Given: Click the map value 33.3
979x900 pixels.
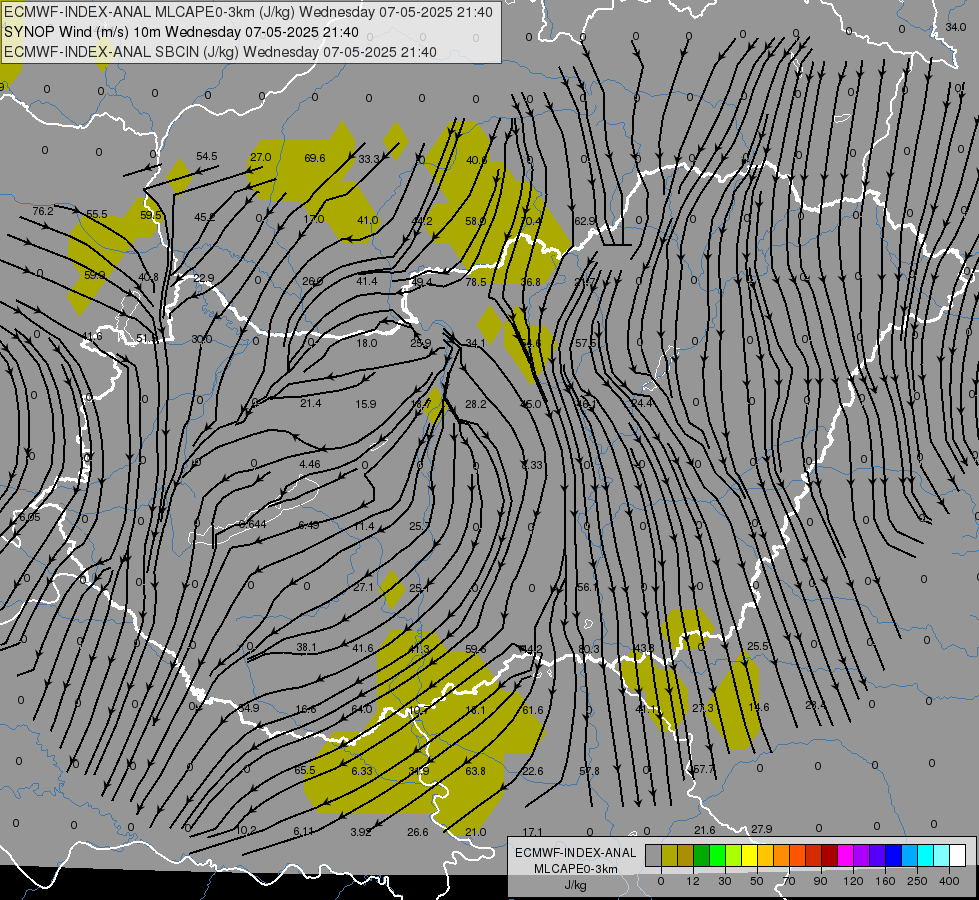Looking at the screenshot, I should pos(368,159).
